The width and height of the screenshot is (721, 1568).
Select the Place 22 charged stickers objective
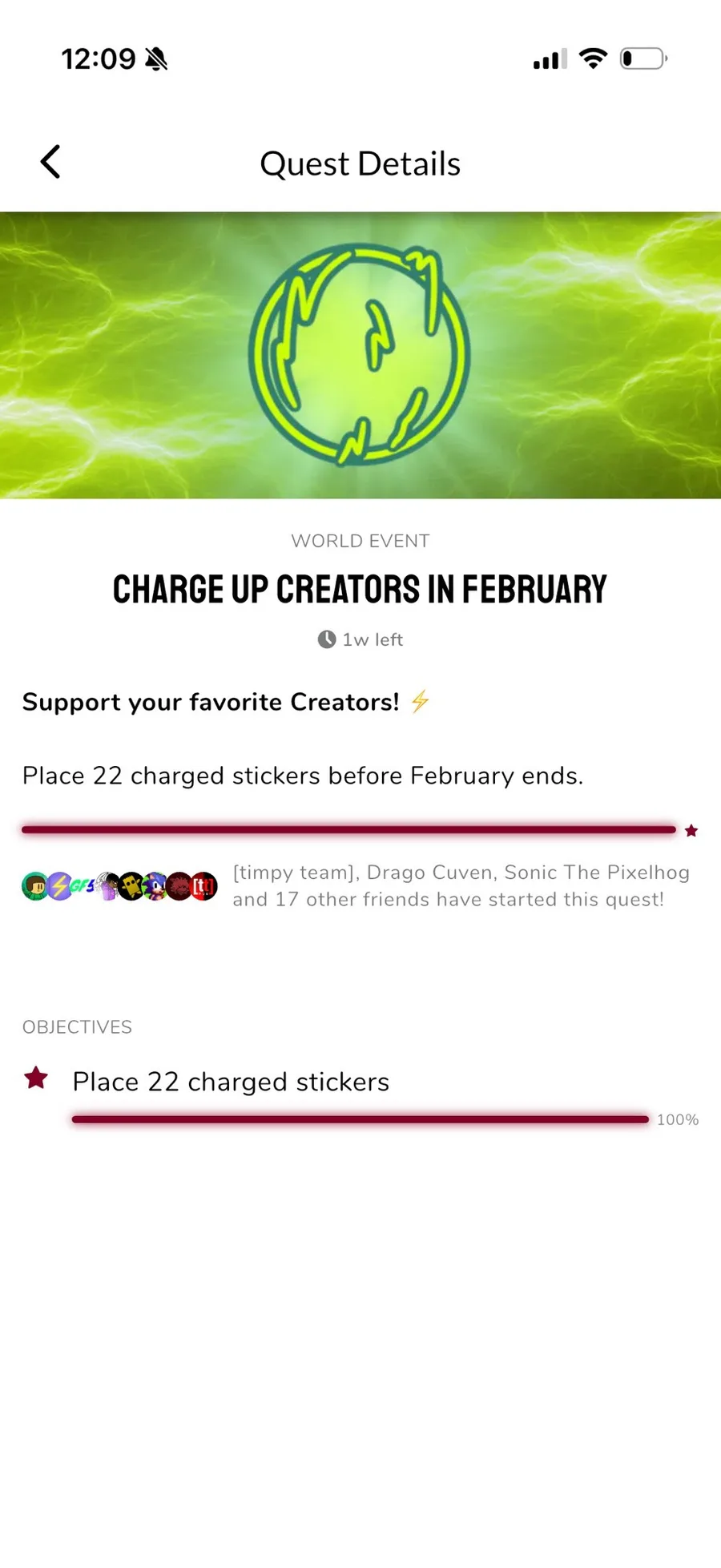(231, 1082)
